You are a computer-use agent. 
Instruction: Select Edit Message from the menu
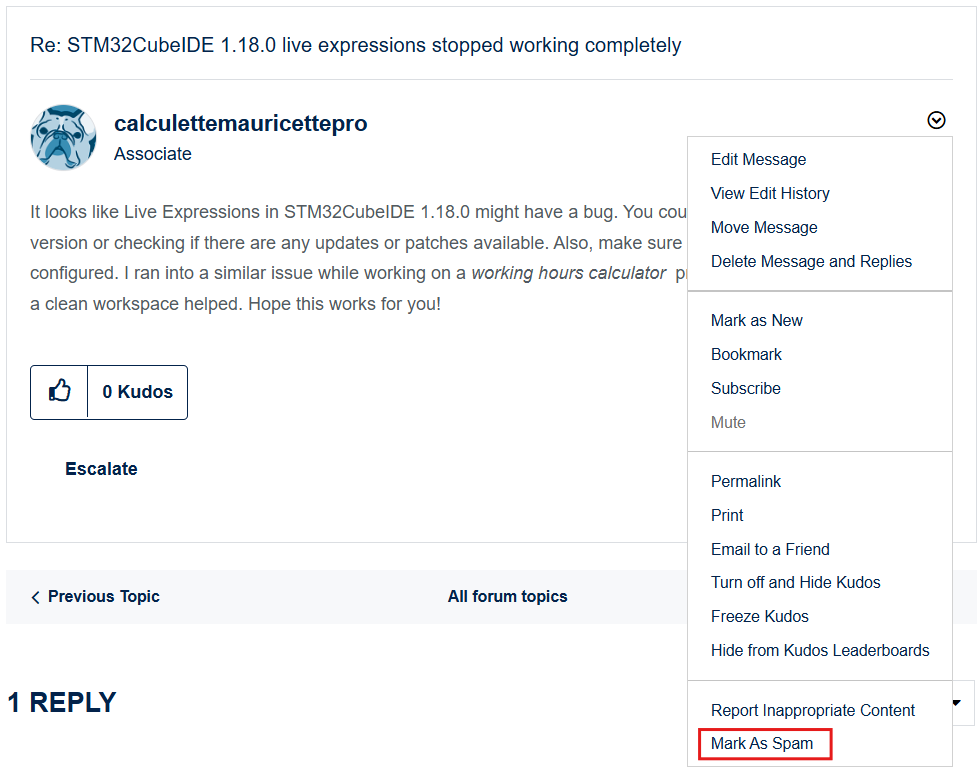[x=758, y=160]
